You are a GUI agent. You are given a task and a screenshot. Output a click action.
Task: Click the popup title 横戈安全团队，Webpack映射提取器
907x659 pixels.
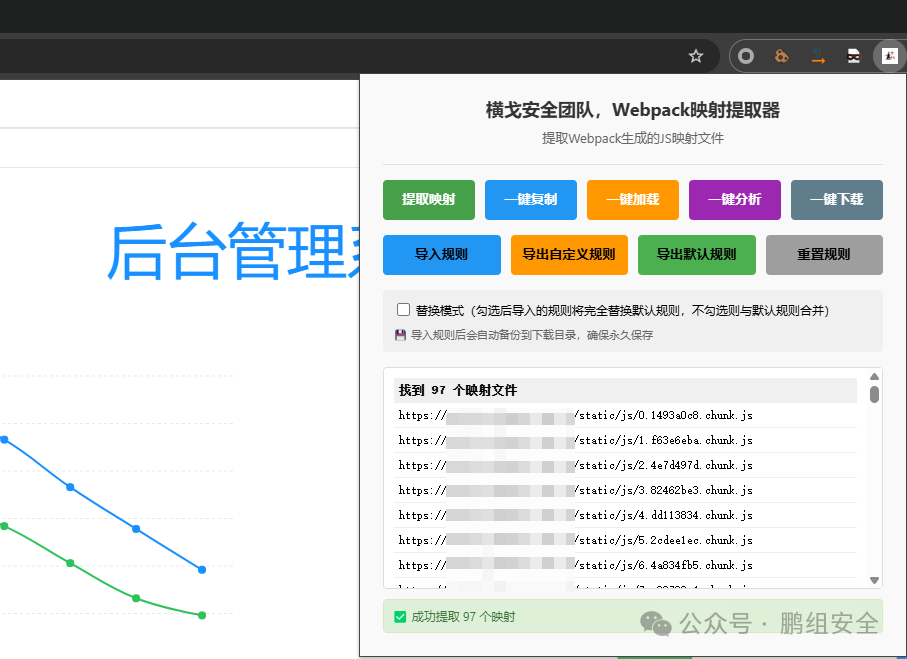[x=633, y=110]
